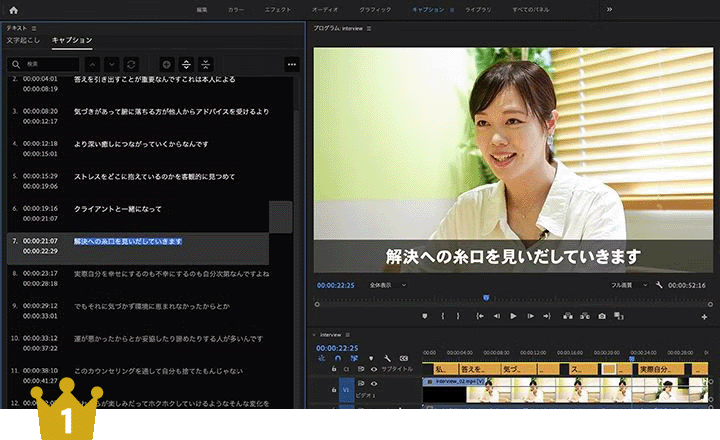Open the wrench settings in Program monitor
The width and height of the screenshot is (720, 440).
click(x=660, y=285)
